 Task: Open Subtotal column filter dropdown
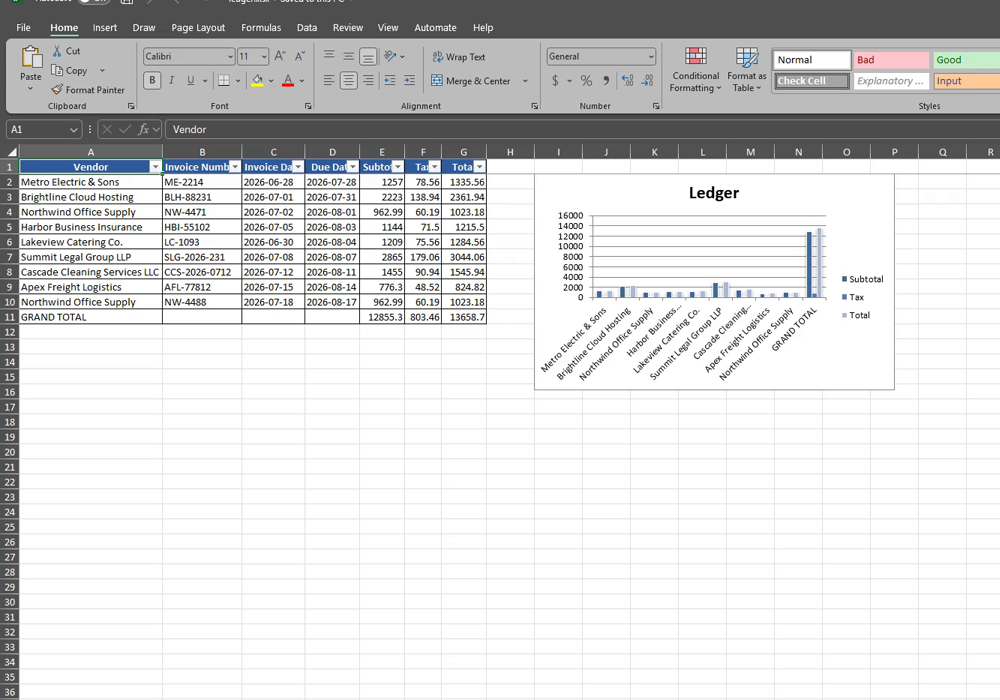click(x=398, y=167)
